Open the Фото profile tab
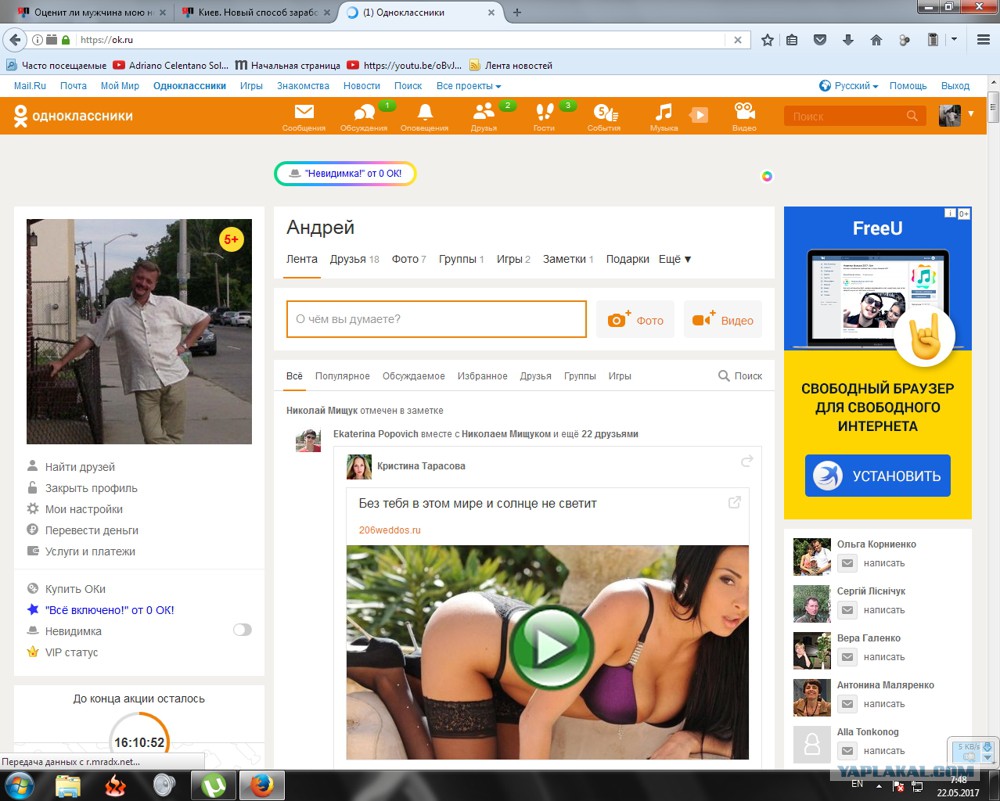The height and width of the screenshot is (801, 1000). [x=408, y=259]
